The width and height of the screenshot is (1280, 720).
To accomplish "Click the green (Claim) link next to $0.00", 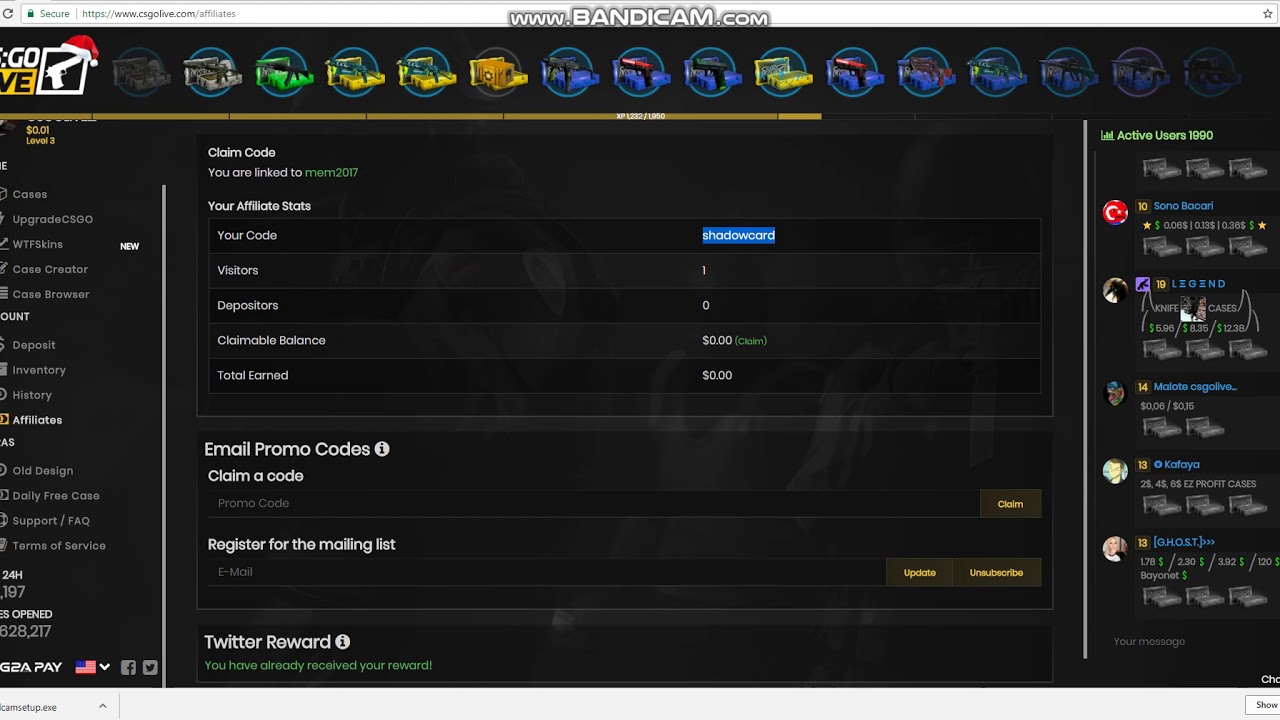I will click(751, 341).
